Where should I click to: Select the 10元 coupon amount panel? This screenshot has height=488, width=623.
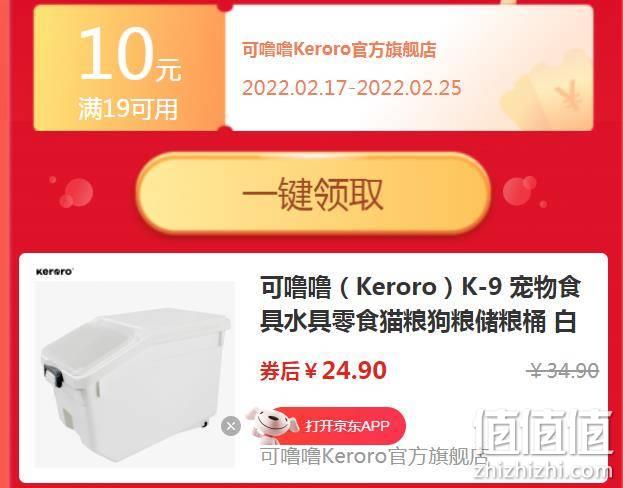point(130,68)
